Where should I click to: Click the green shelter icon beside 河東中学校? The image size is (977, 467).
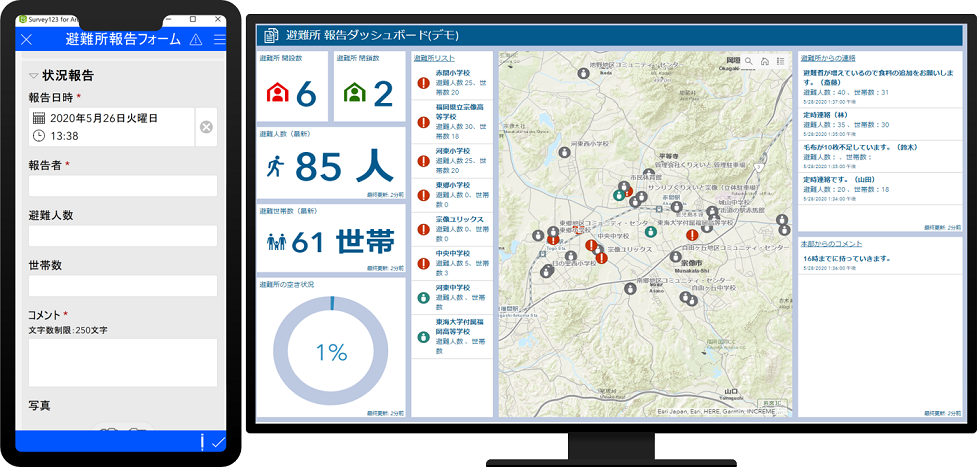coord(424,297)
